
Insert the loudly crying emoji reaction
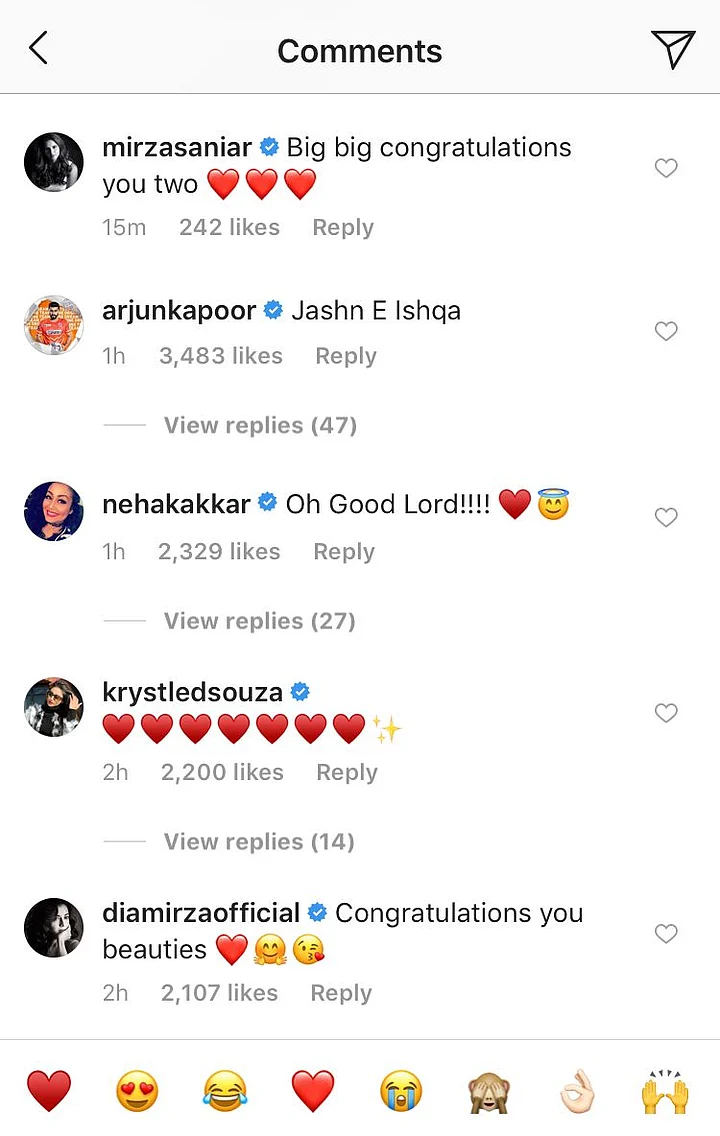coord(401,1091)
